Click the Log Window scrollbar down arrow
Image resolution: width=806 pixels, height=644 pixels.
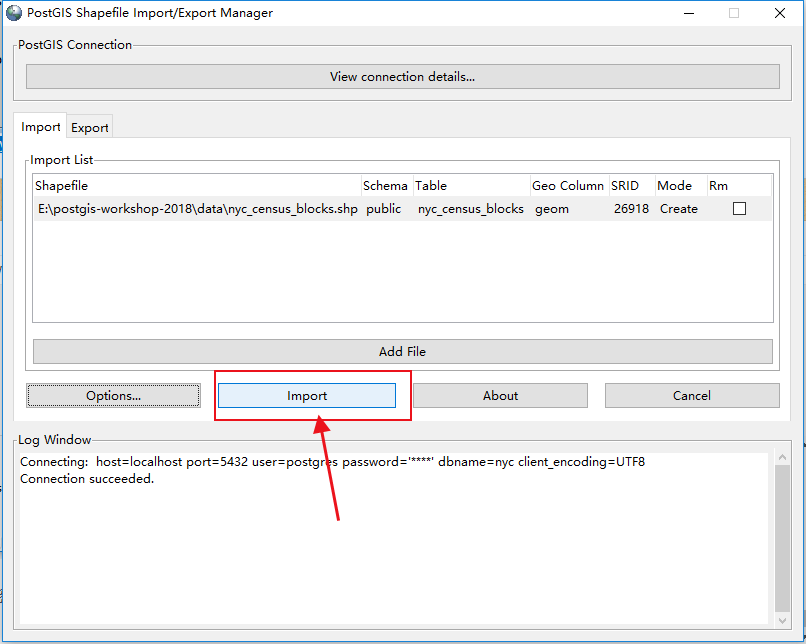coord(782,620)
